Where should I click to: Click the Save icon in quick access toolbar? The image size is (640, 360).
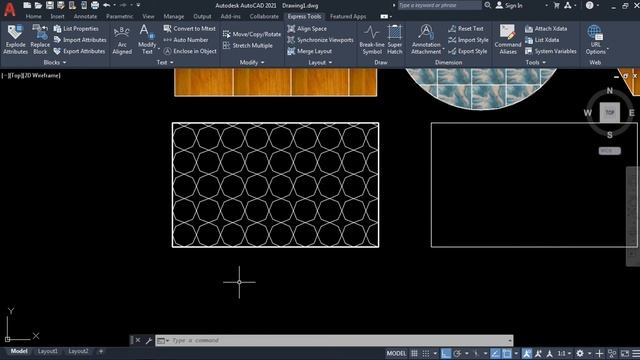tap(50, 5)
